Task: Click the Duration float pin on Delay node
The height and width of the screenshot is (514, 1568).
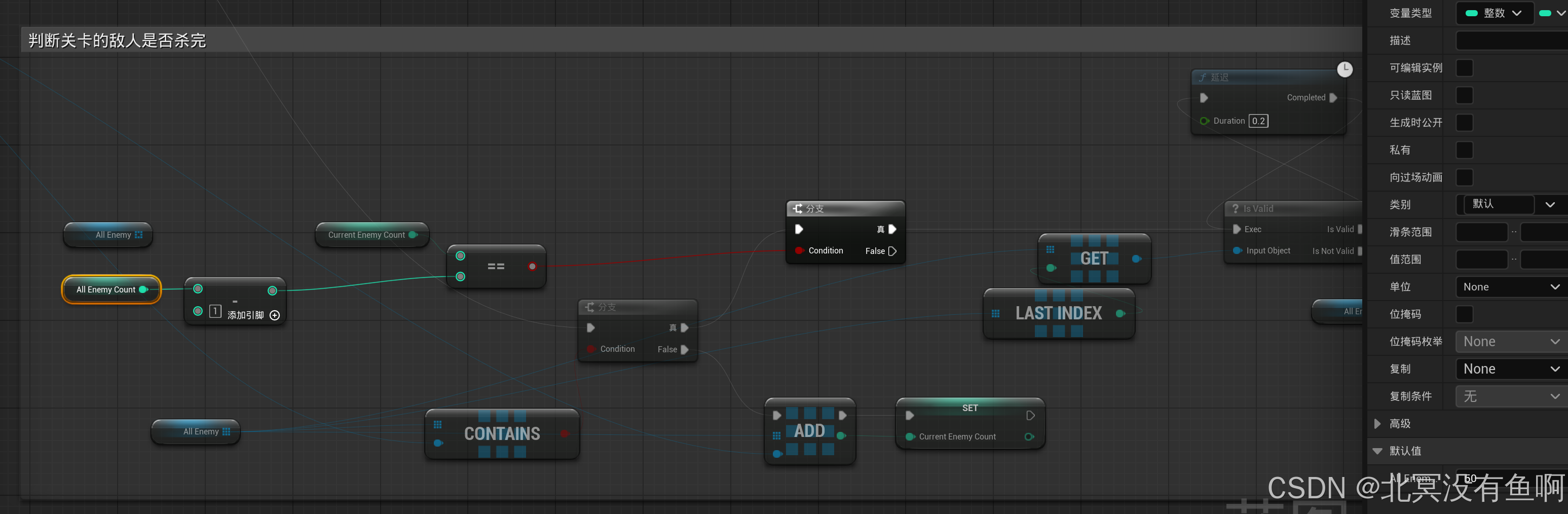Action: pyautogui.click(x=1204, y=121)
